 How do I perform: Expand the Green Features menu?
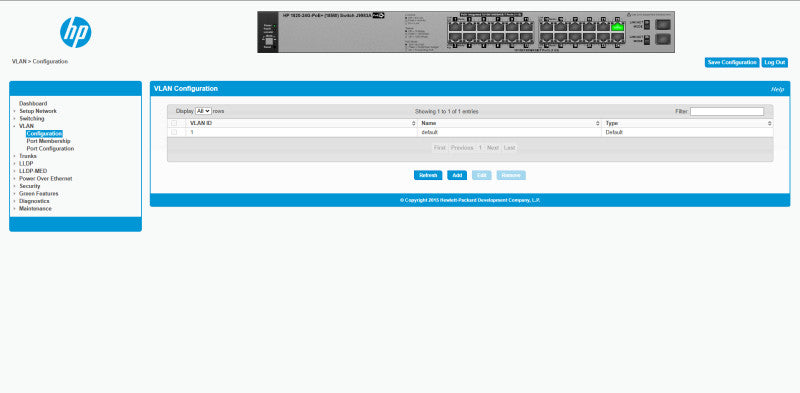(39, 193)
